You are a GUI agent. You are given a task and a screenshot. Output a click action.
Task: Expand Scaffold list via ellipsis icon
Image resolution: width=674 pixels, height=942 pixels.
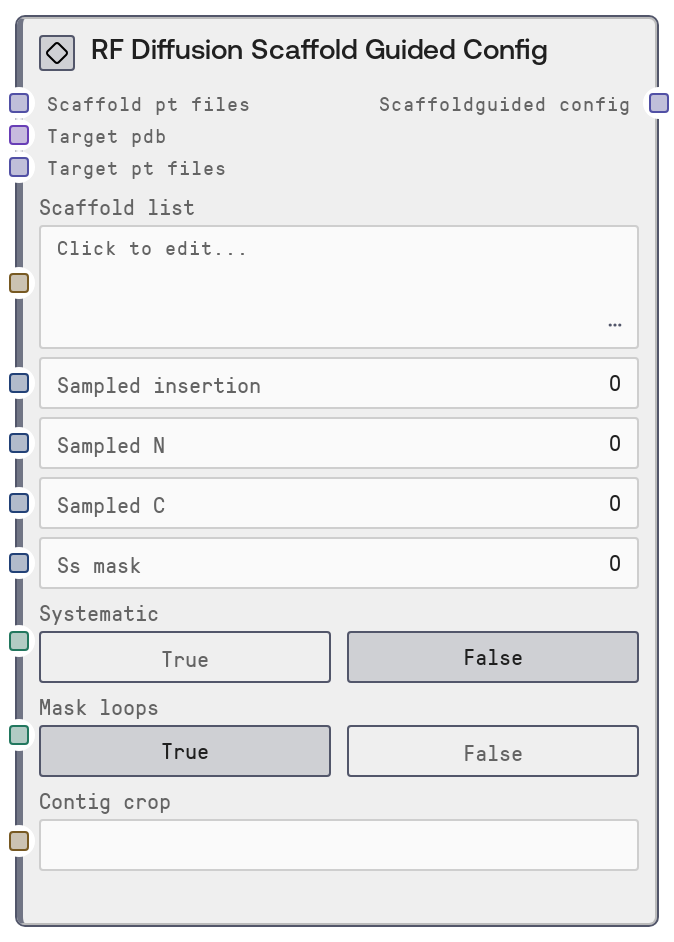click(614, 325)
